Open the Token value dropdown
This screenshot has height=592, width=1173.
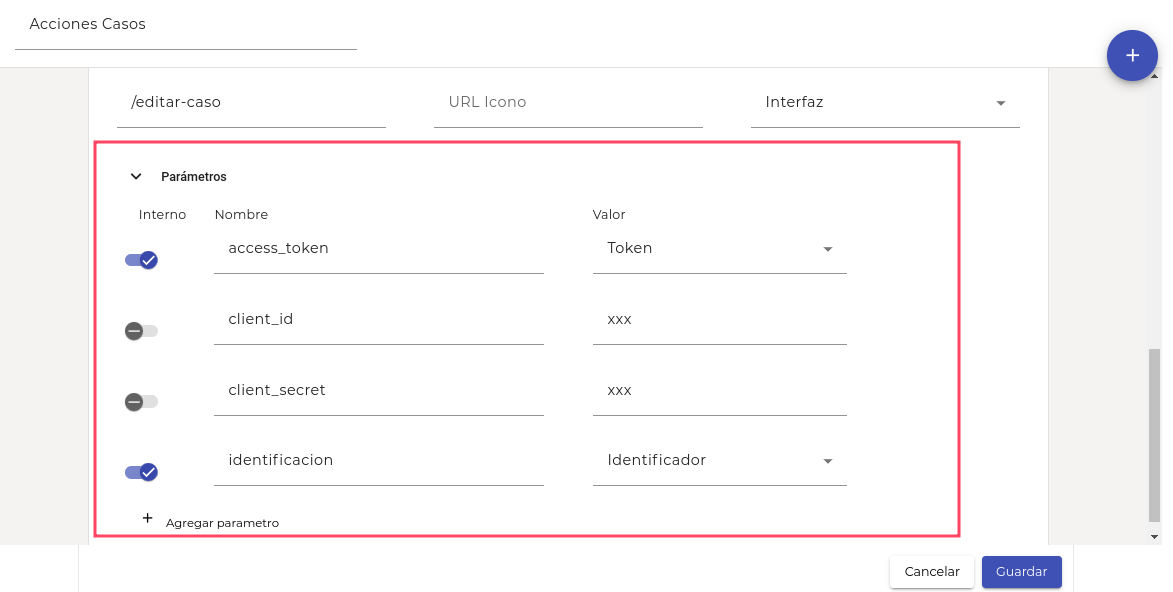tap(719, 249)
